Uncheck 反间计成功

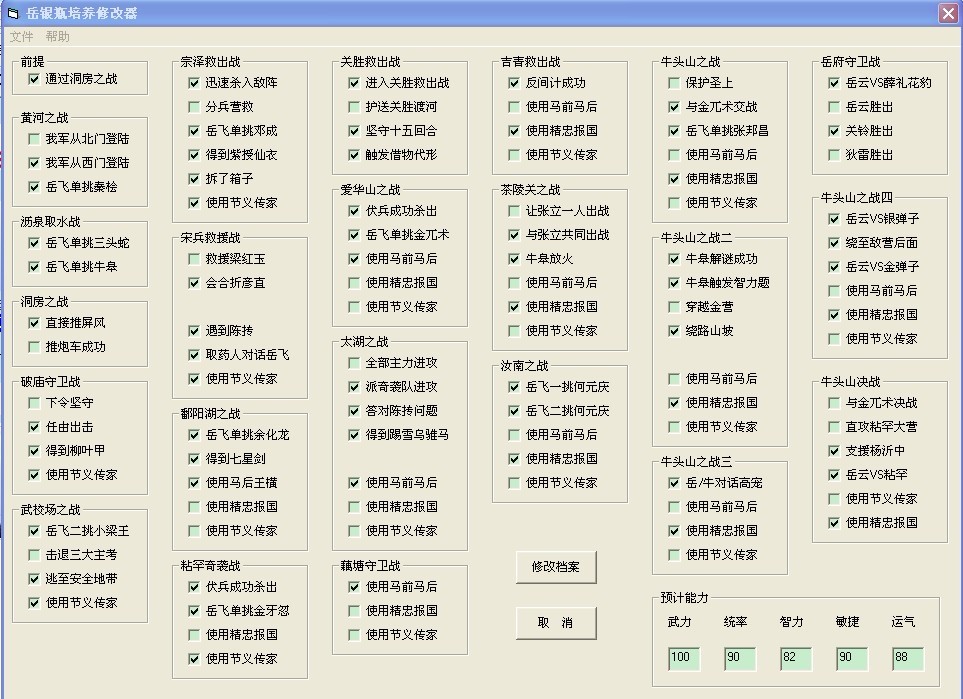point(514,82)
